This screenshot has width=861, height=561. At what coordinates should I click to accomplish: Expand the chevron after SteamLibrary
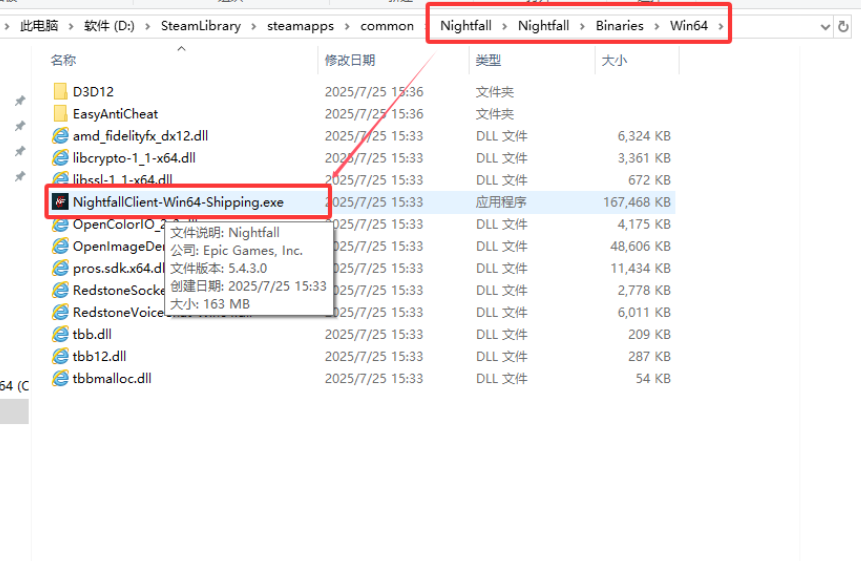[254, 26]
